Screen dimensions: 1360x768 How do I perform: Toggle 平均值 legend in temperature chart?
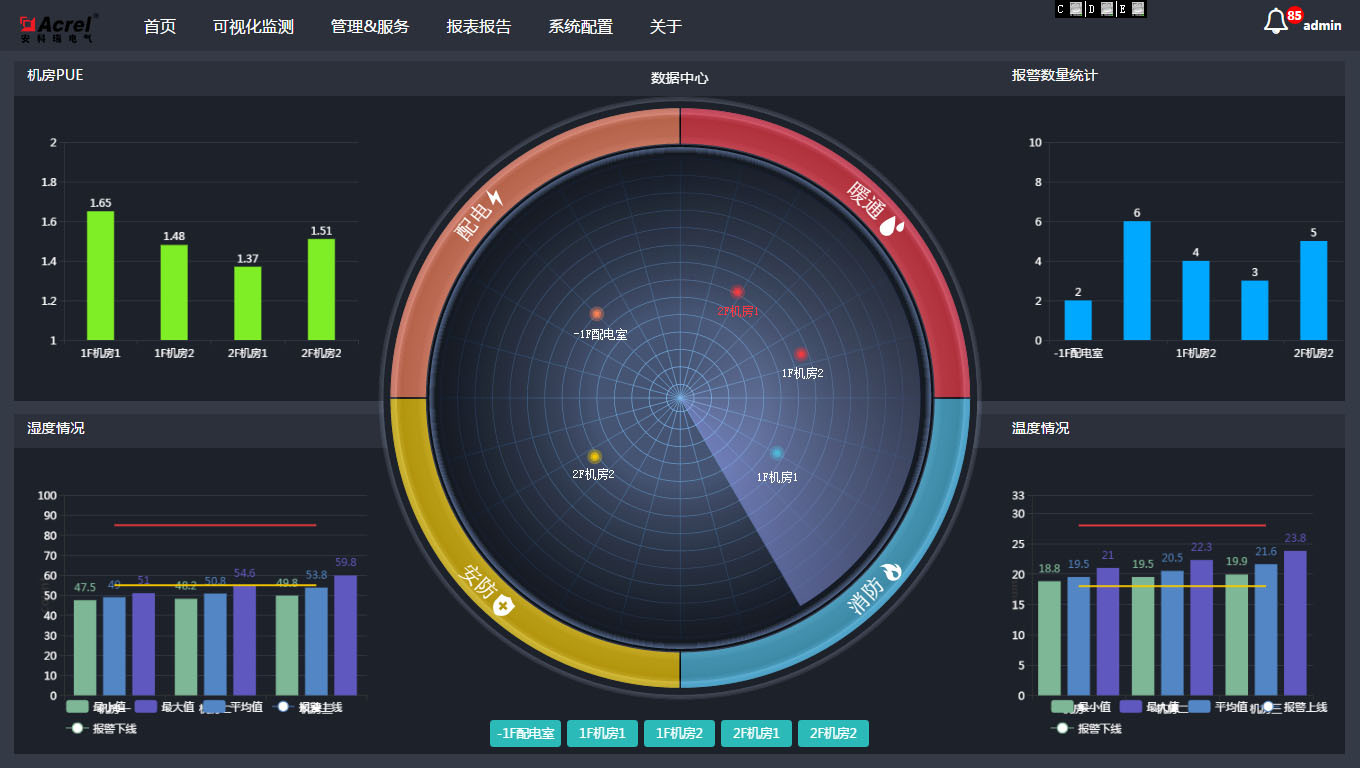tap(1217, 707)
